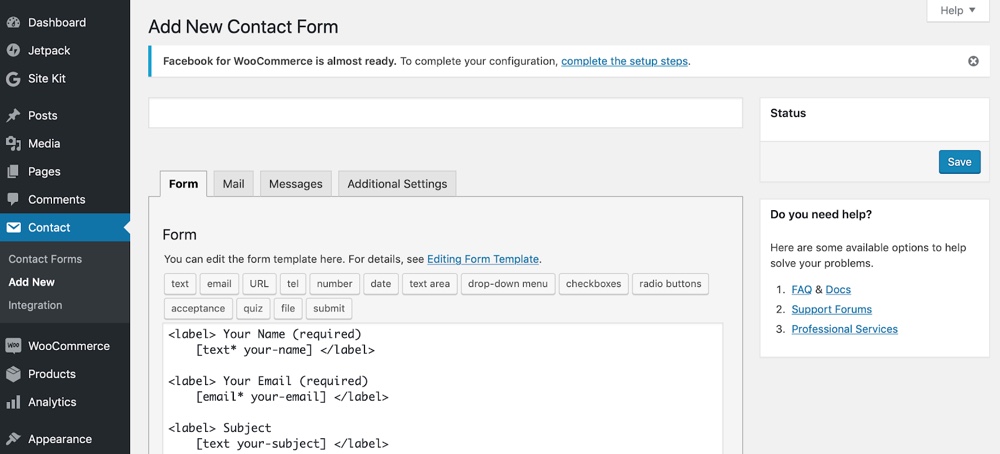Insert a number tag
The height and width of the screenshot is (454, 1000).
[335, 284]
